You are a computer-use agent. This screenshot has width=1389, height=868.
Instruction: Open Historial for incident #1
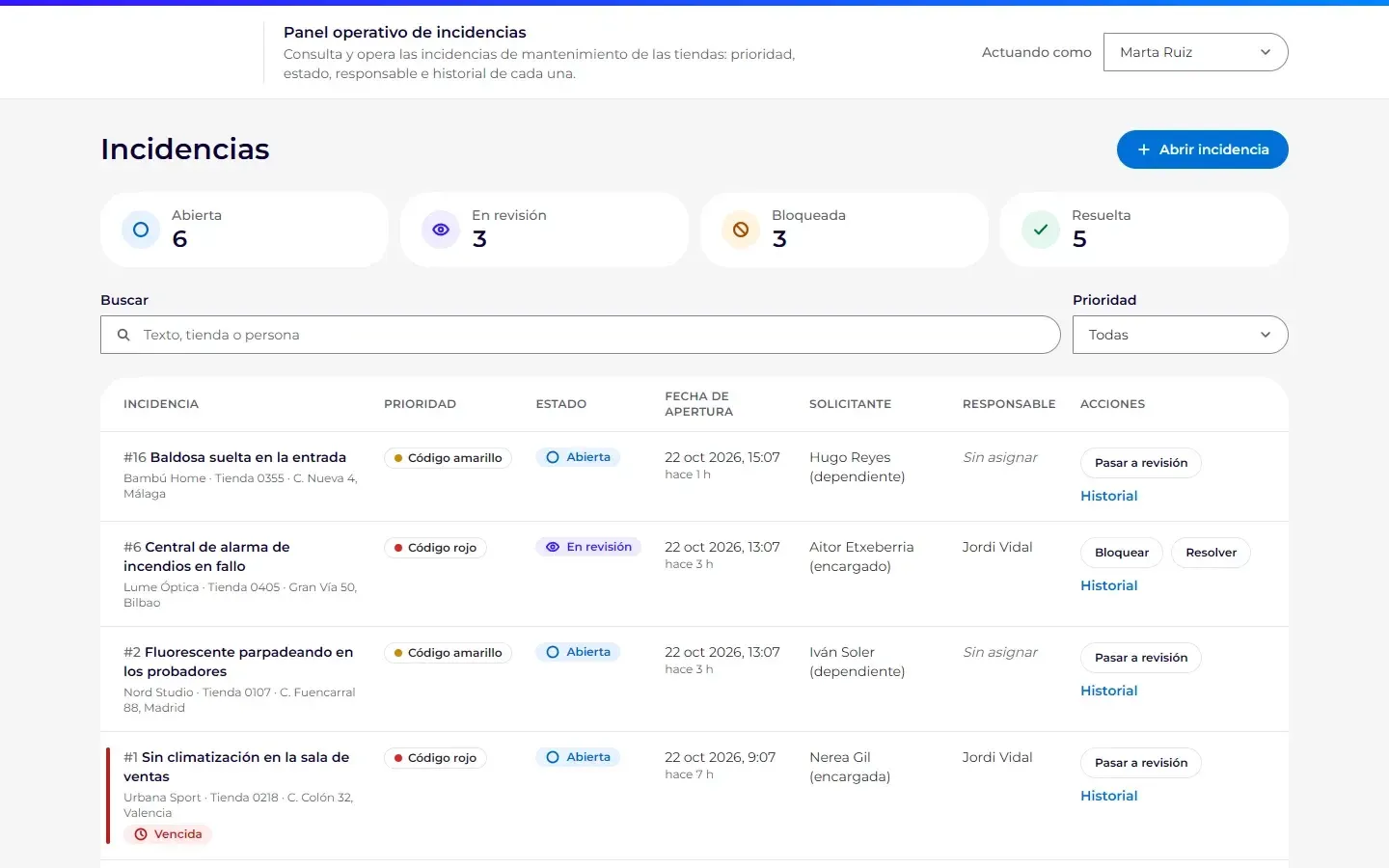[x=1109, y=796]
